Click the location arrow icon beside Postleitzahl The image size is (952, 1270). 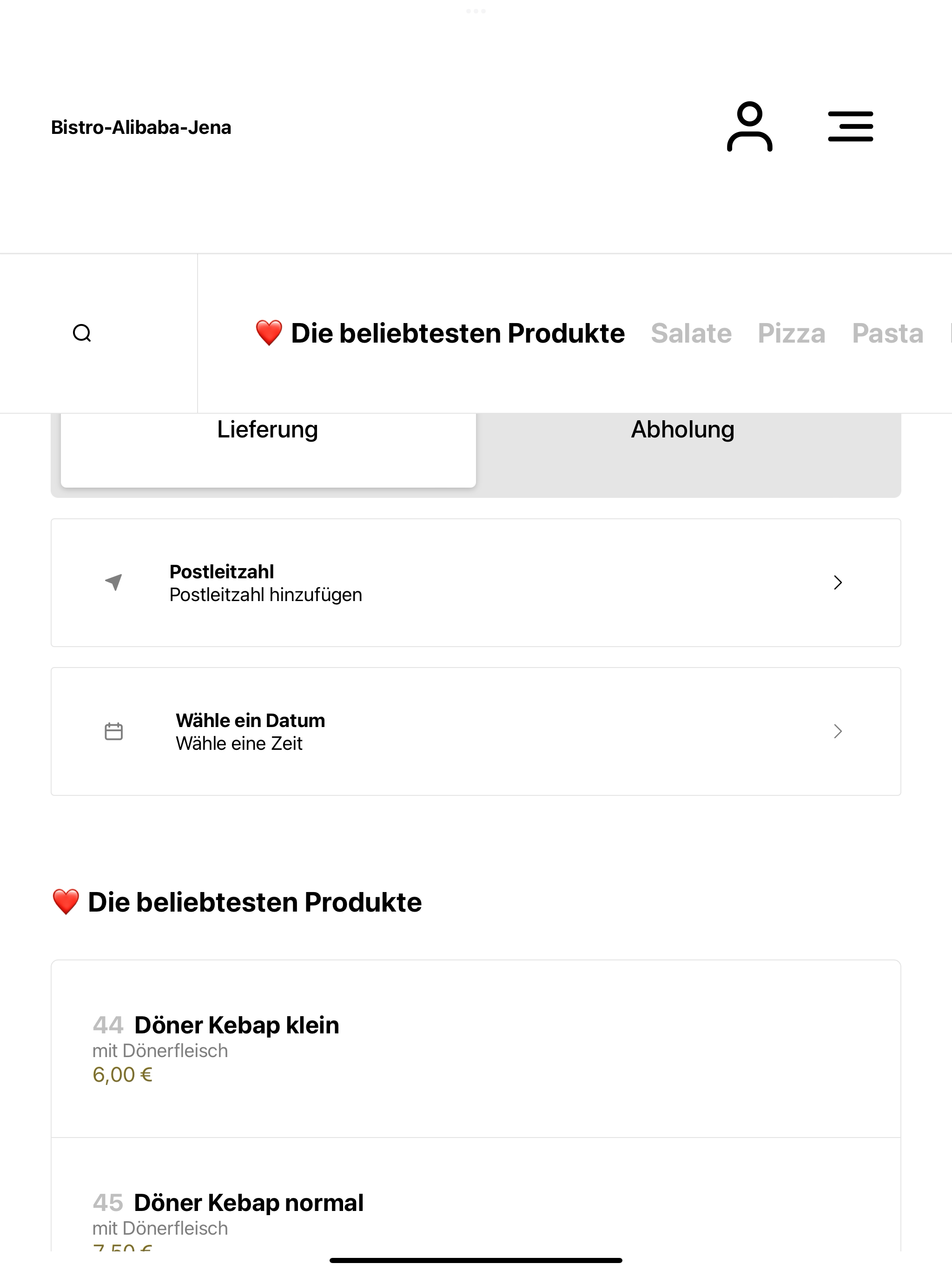(114, 582)
